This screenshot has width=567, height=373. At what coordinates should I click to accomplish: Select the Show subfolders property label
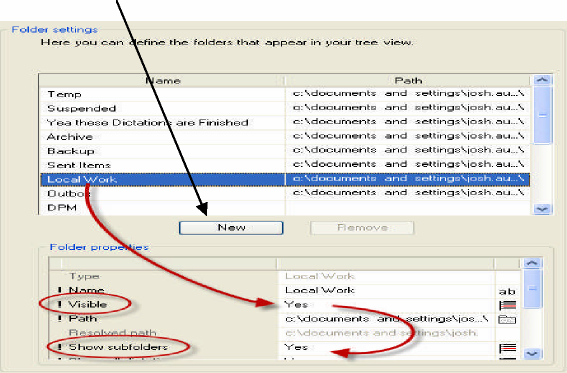pyautogui.click(x=118, y=347)
